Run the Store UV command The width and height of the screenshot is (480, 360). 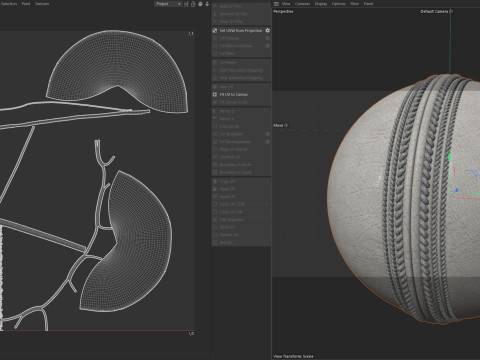coord(241,227)
